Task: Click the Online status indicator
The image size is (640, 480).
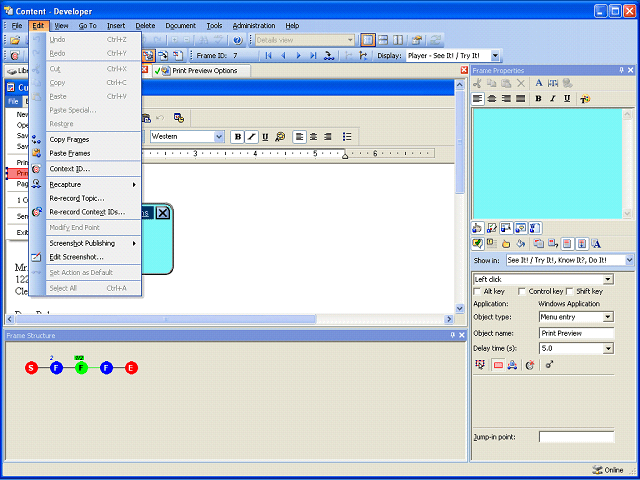Action: 608,470
